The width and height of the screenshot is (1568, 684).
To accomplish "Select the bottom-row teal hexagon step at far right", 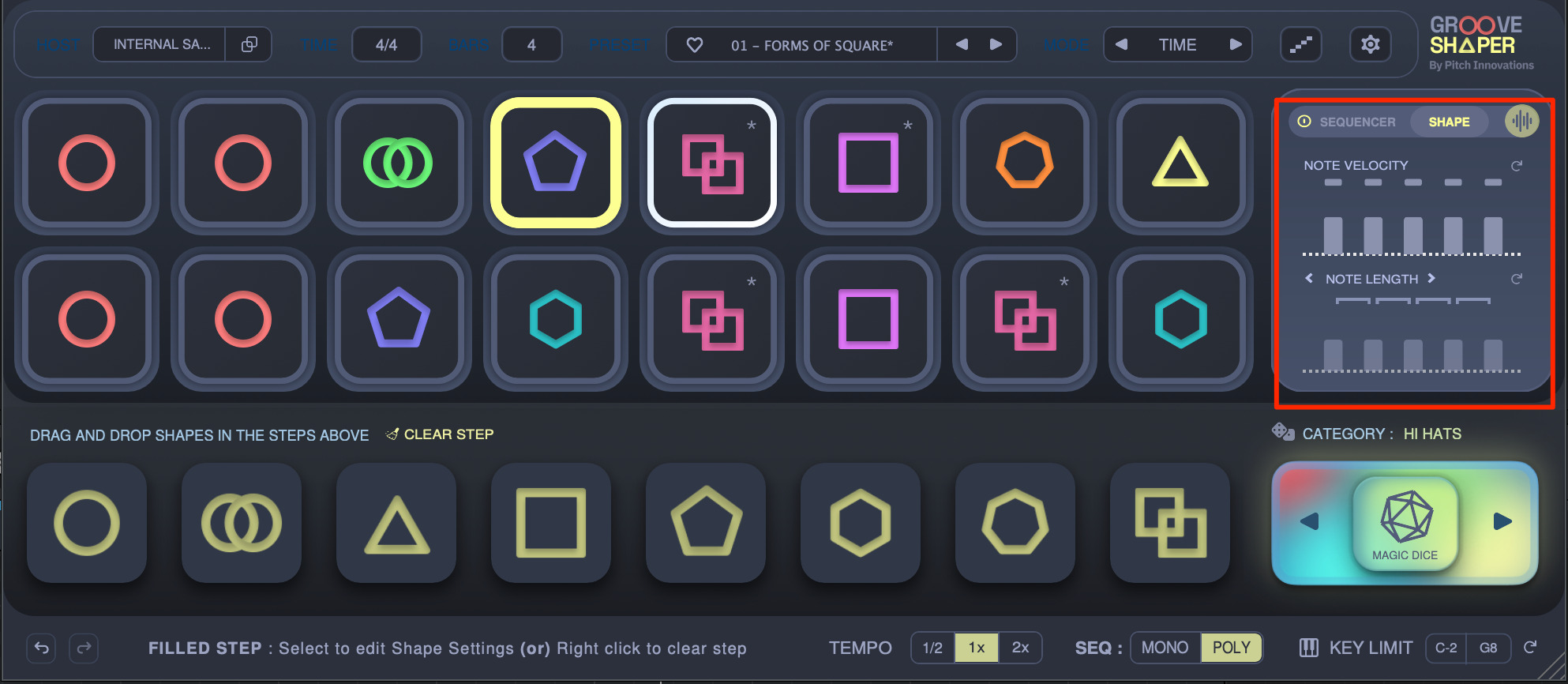I will 1180,319.
